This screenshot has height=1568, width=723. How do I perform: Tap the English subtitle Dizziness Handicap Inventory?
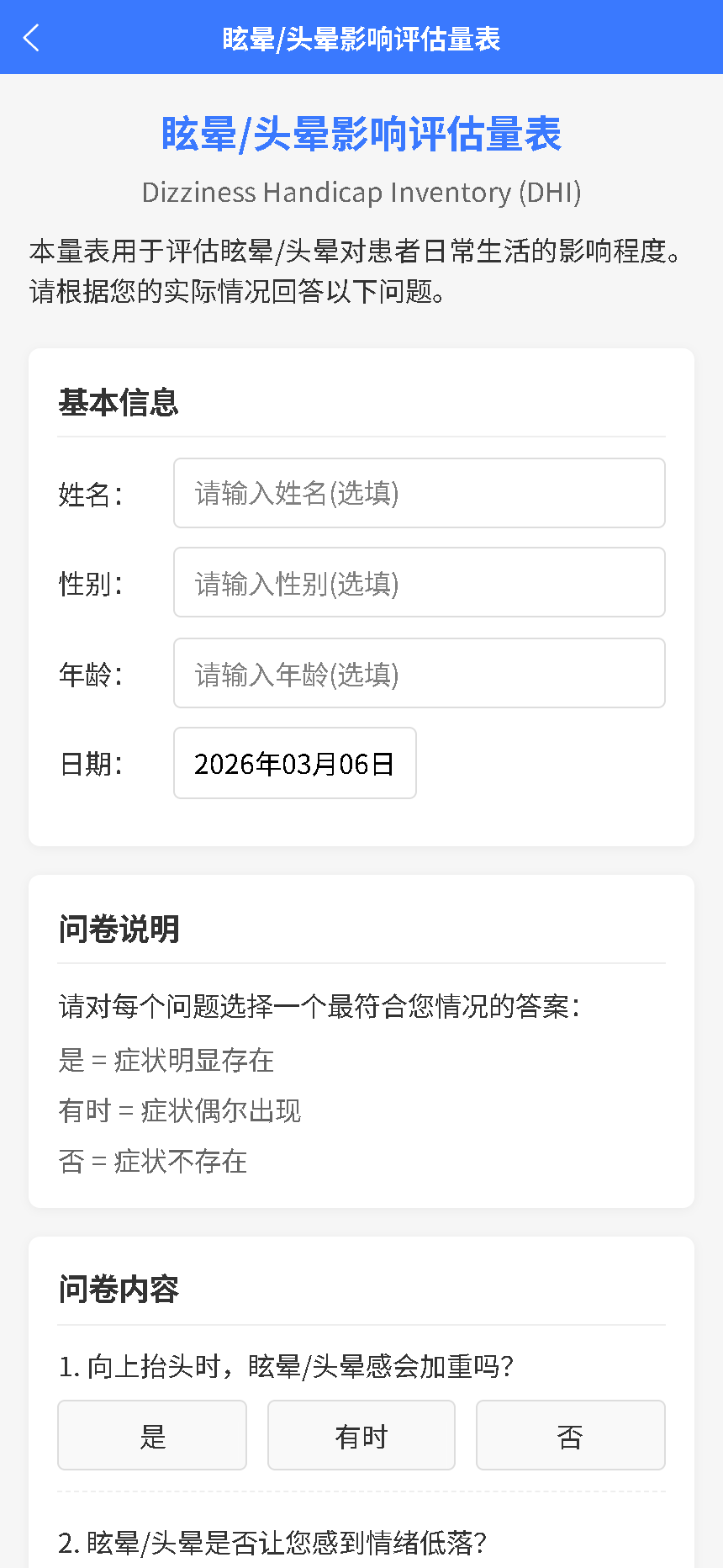pyautogui.click(x=361, y=192)
